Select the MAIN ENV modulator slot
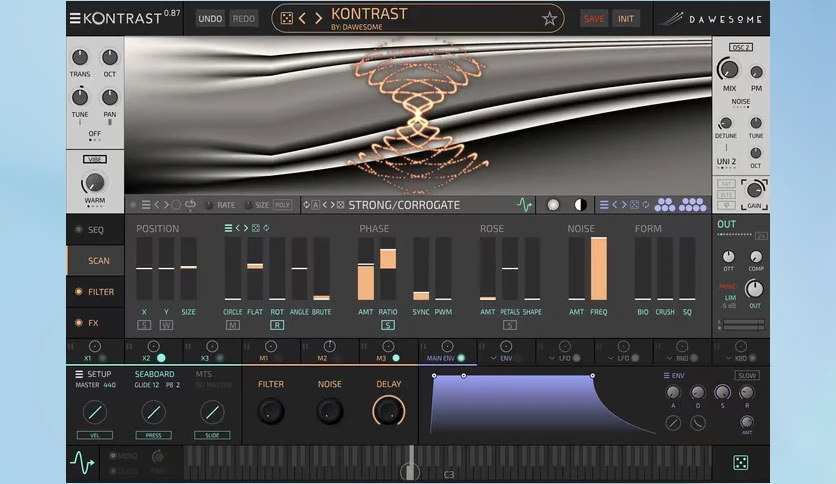The image size is (836, 484). (x=447, y=352)
